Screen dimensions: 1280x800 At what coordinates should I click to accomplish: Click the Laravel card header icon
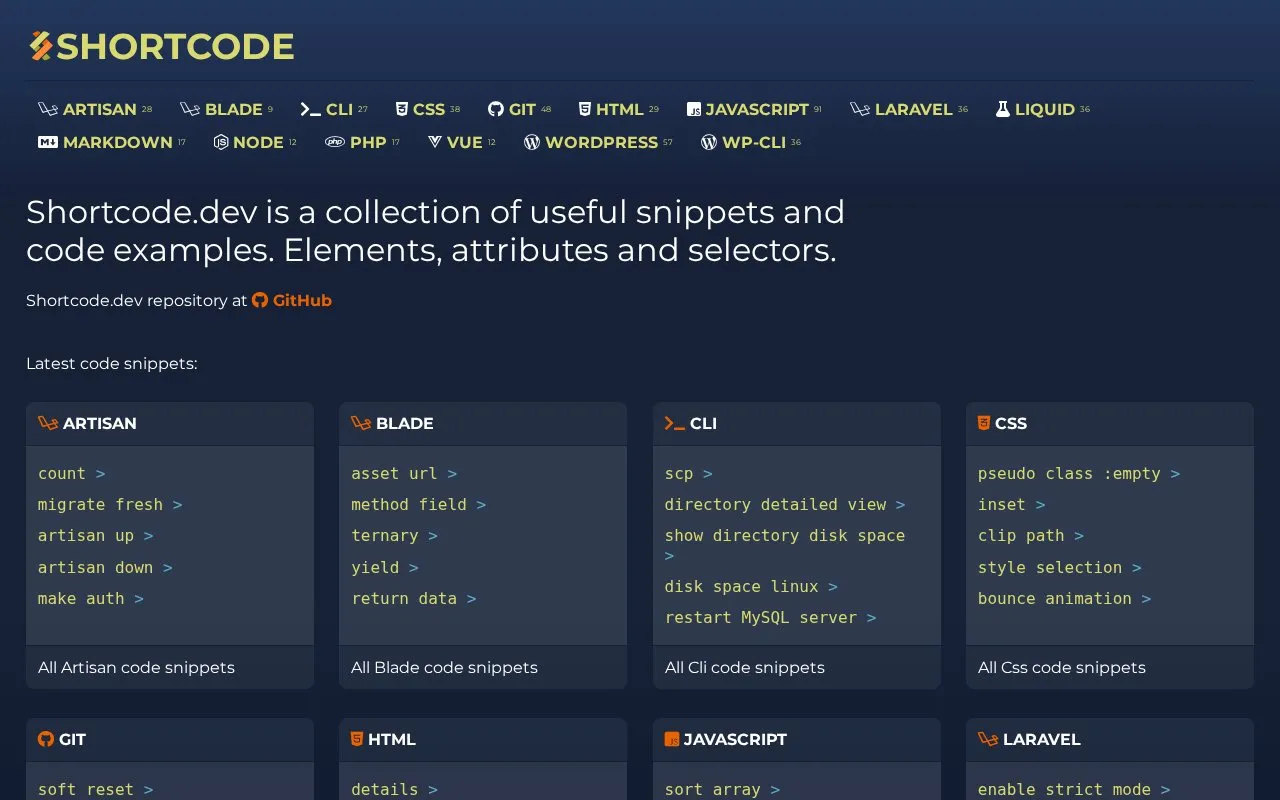988,739
